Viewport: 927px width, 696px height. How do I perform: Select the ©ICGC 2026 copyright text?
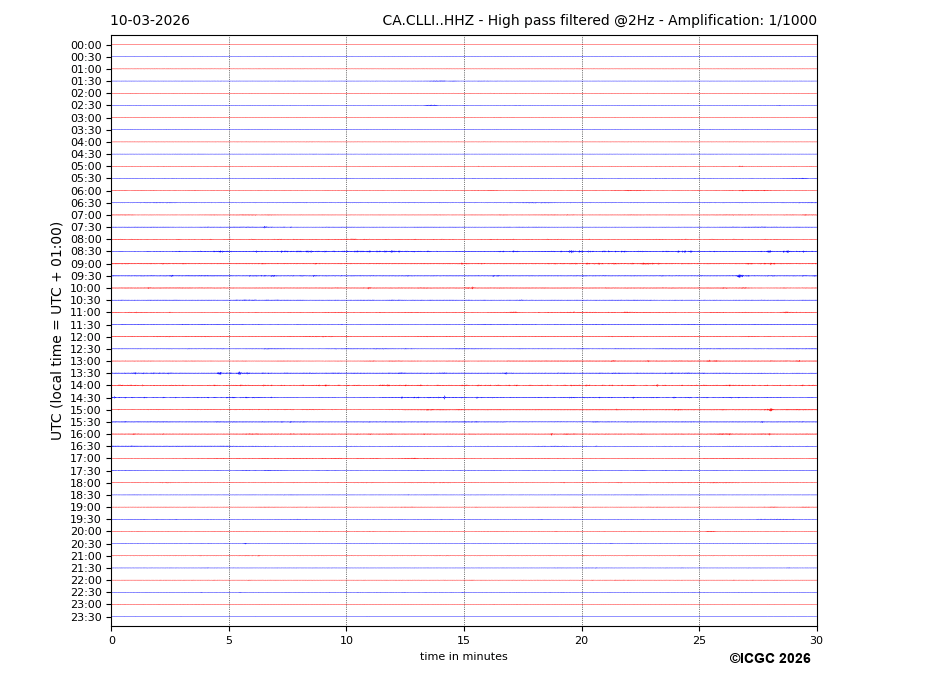[769, 659]
